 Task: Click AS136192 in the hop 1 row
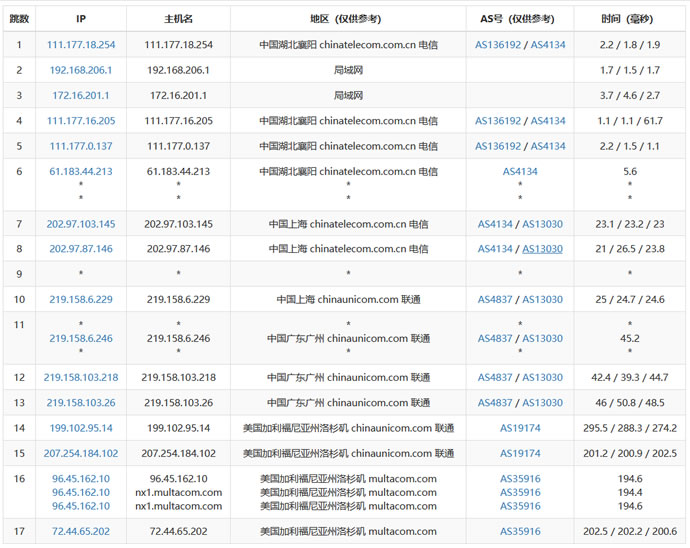498,45
